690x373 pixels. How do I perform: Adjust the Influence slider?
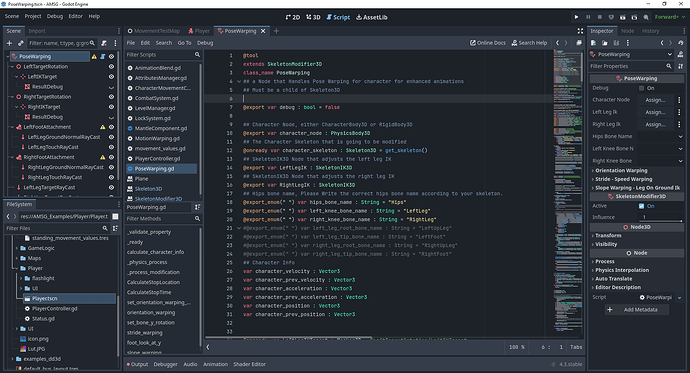660,218
